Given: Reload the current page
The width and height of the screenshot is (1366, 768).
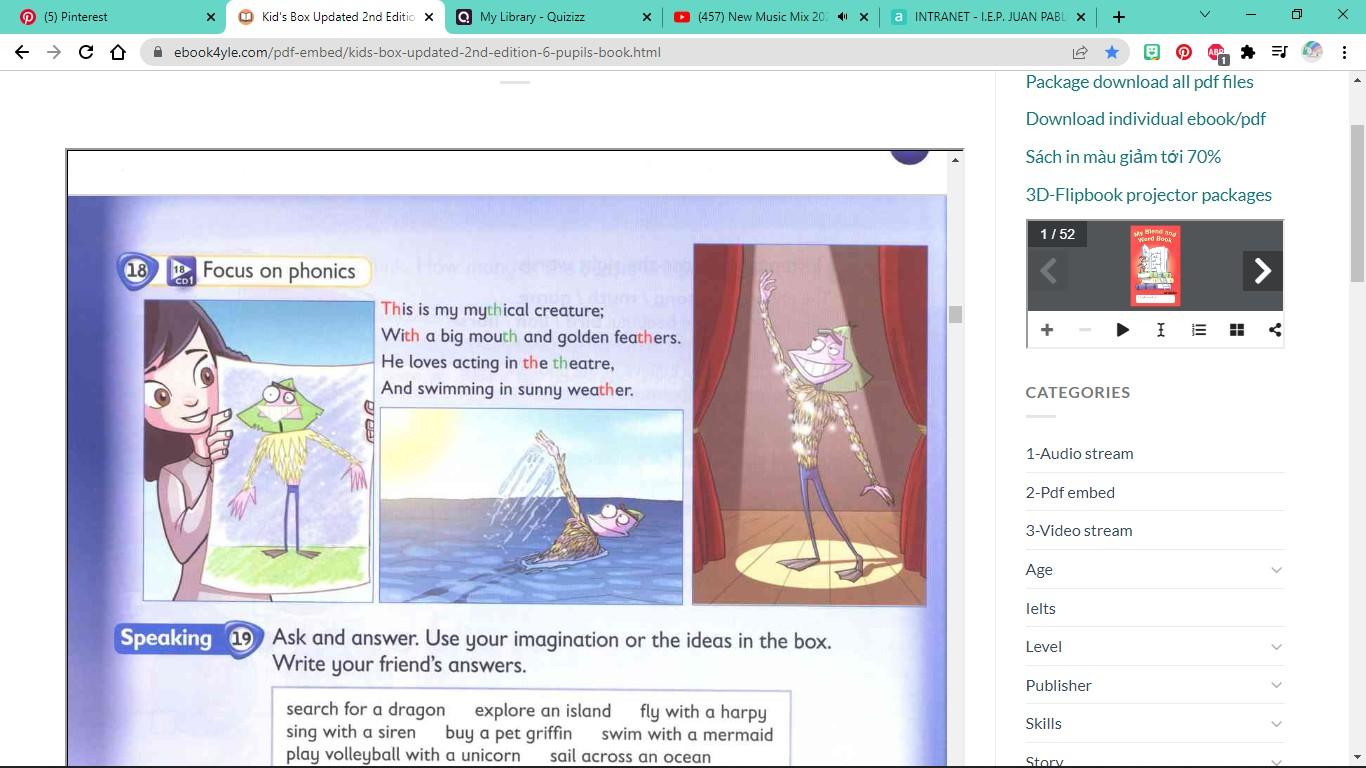Looking at the screenshot, I should (86, 52).
